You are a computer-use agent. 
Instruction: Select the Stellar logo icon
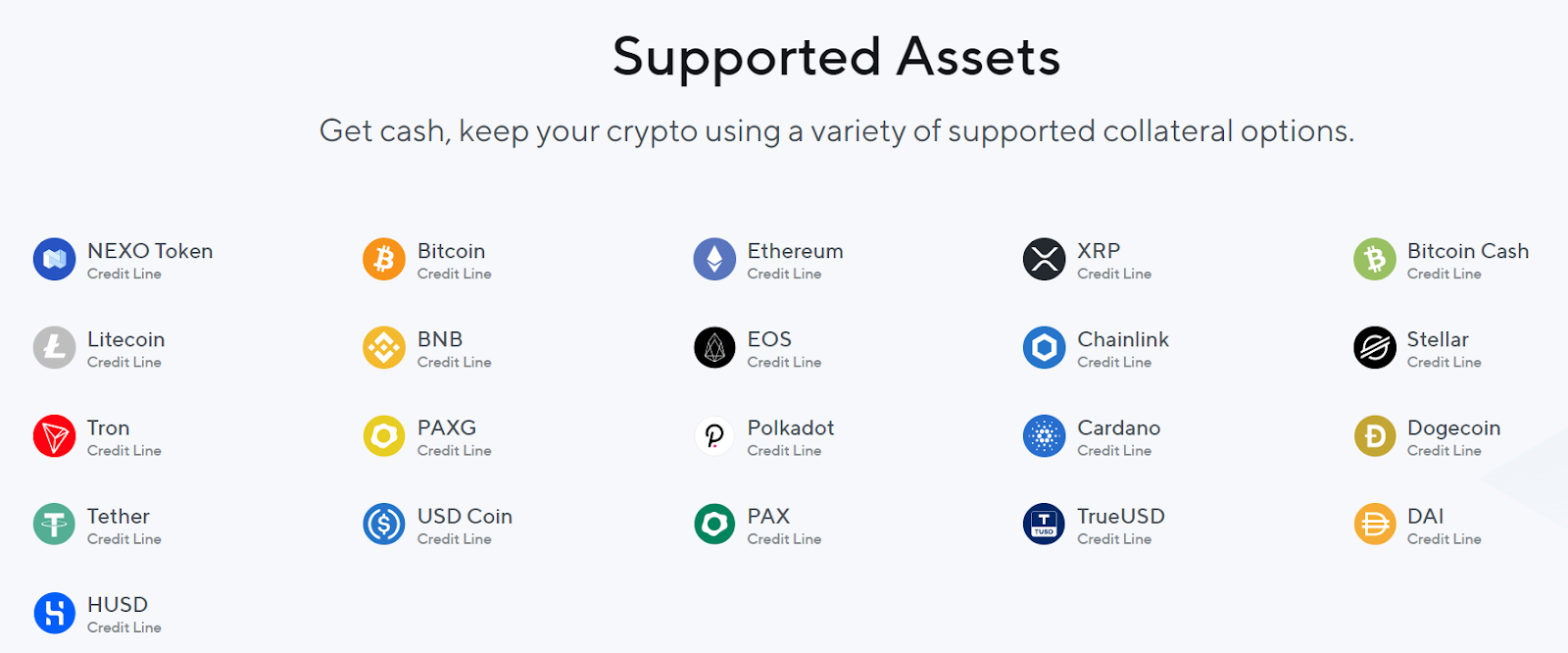pyautogui.click(x=1375, y=348)
